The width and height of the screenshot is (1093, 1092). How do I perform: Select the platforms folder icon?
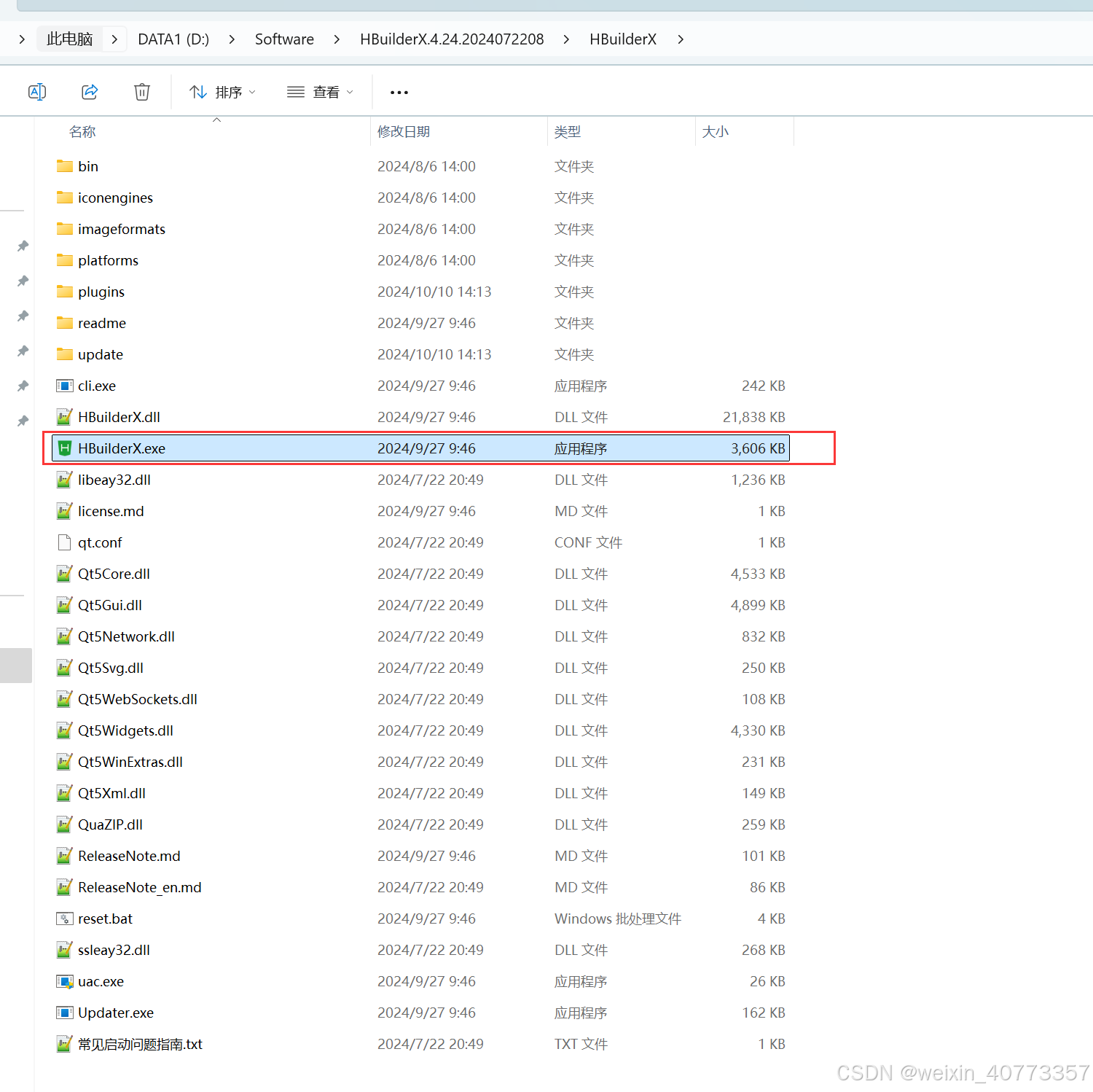tap(65, 260)
